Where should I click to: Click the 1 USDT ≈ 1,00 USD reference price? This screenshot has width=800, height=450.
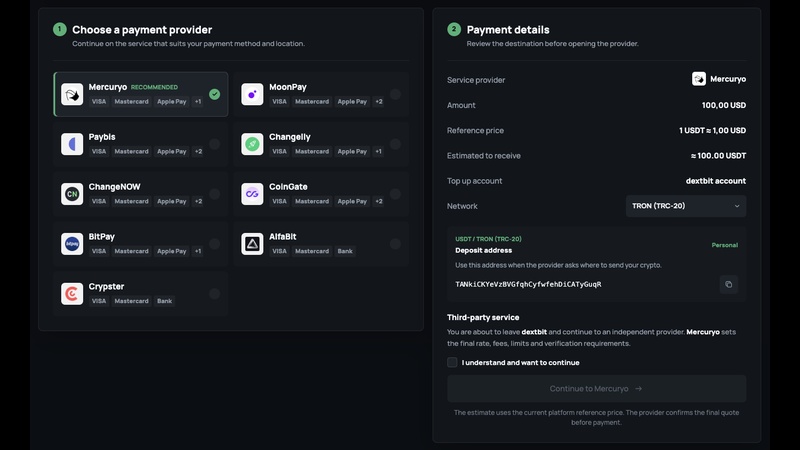tap(712, 131)
